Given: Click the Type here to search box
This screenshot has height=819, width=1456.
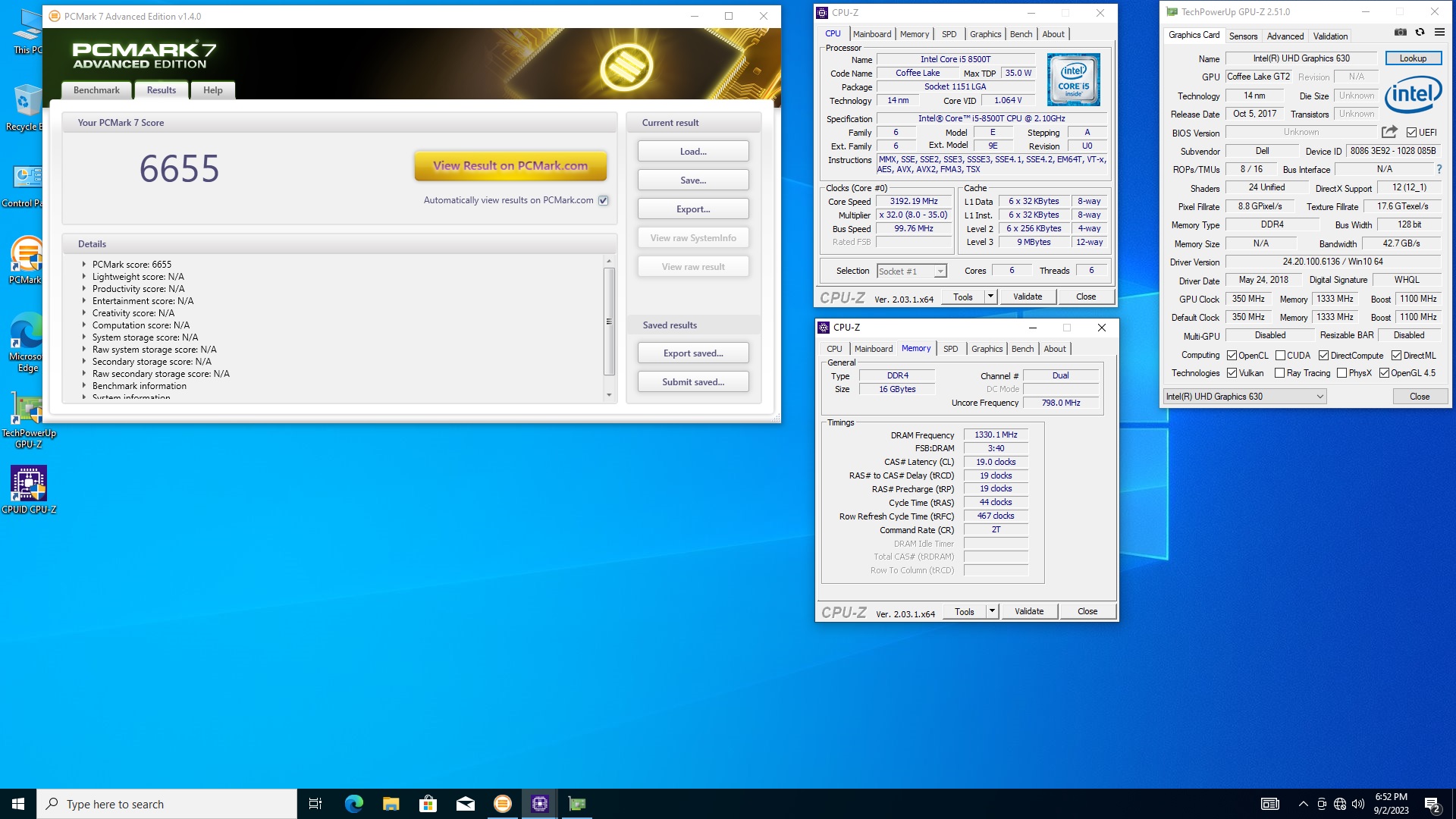Looking at the screenshot, I should tap(167, 804).
